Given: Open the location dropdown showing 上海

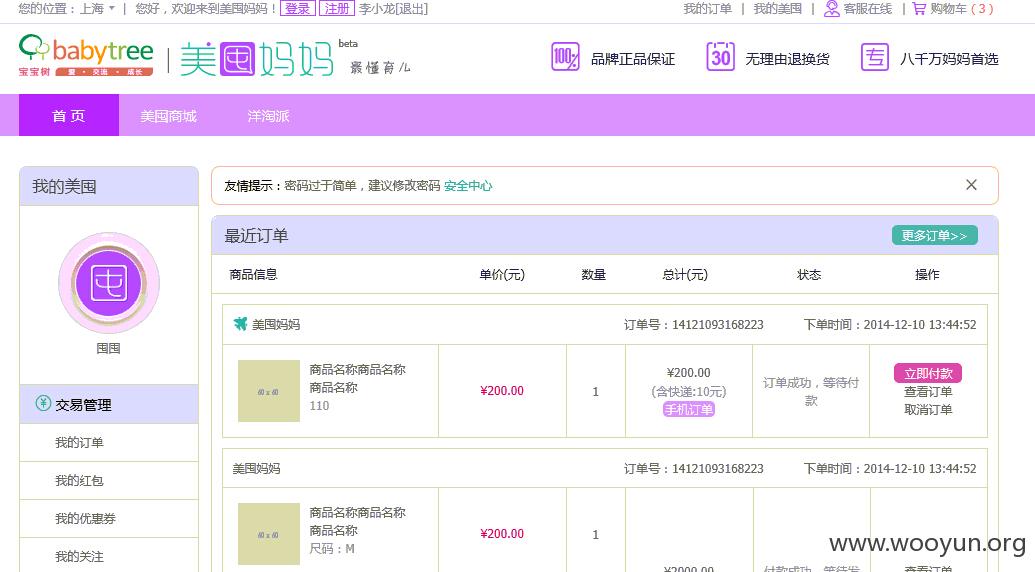Looking at the screenshot, I should click(97, 9).
